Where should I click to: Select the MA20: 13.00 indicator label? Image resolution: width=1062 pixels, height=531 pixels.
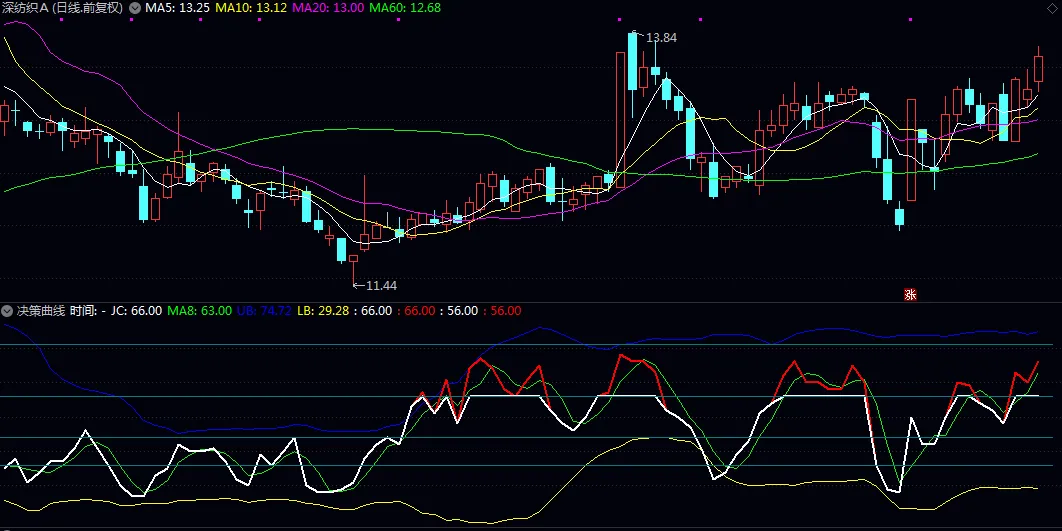(327, 8)
